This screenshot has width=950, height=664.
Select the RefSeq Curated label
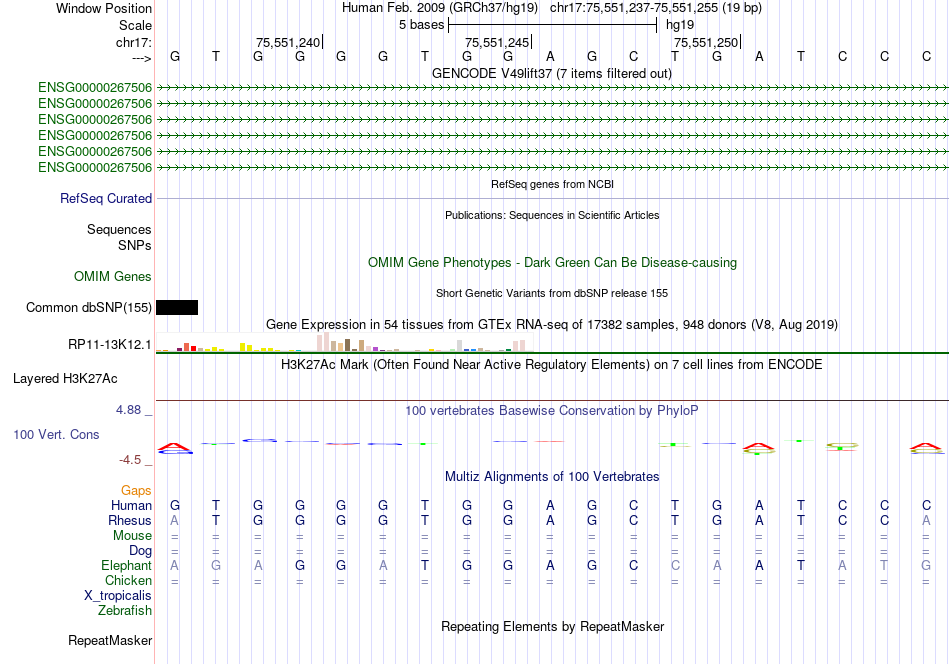106,198
